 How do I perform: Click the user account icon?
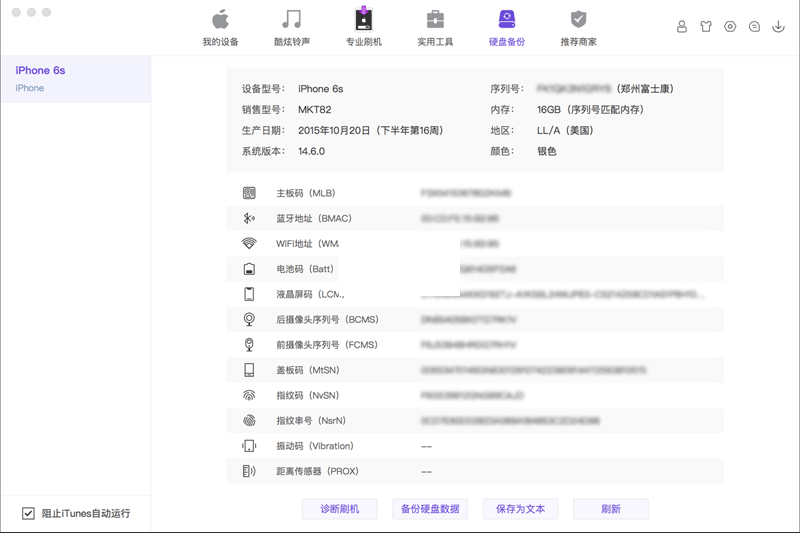682,27
